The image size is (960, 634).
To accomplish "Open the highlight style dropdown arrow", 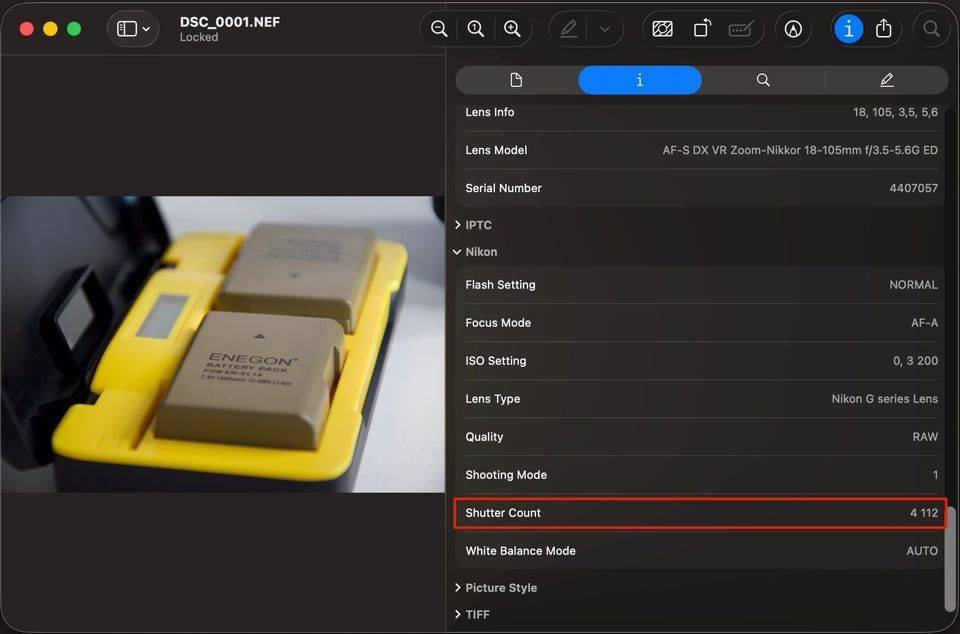I will click(604, 29).
